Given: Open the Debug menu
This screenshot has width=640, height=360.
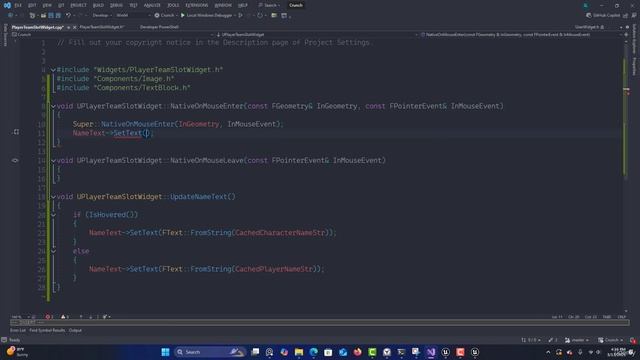Looking at the screenshot, I should [x=116, y=5].
